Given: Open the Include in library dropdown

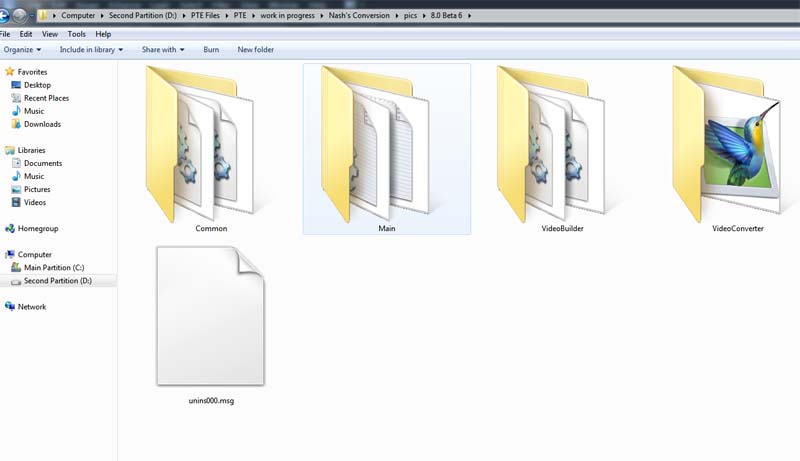Looking at the screenshot, I should pos(91,49).
